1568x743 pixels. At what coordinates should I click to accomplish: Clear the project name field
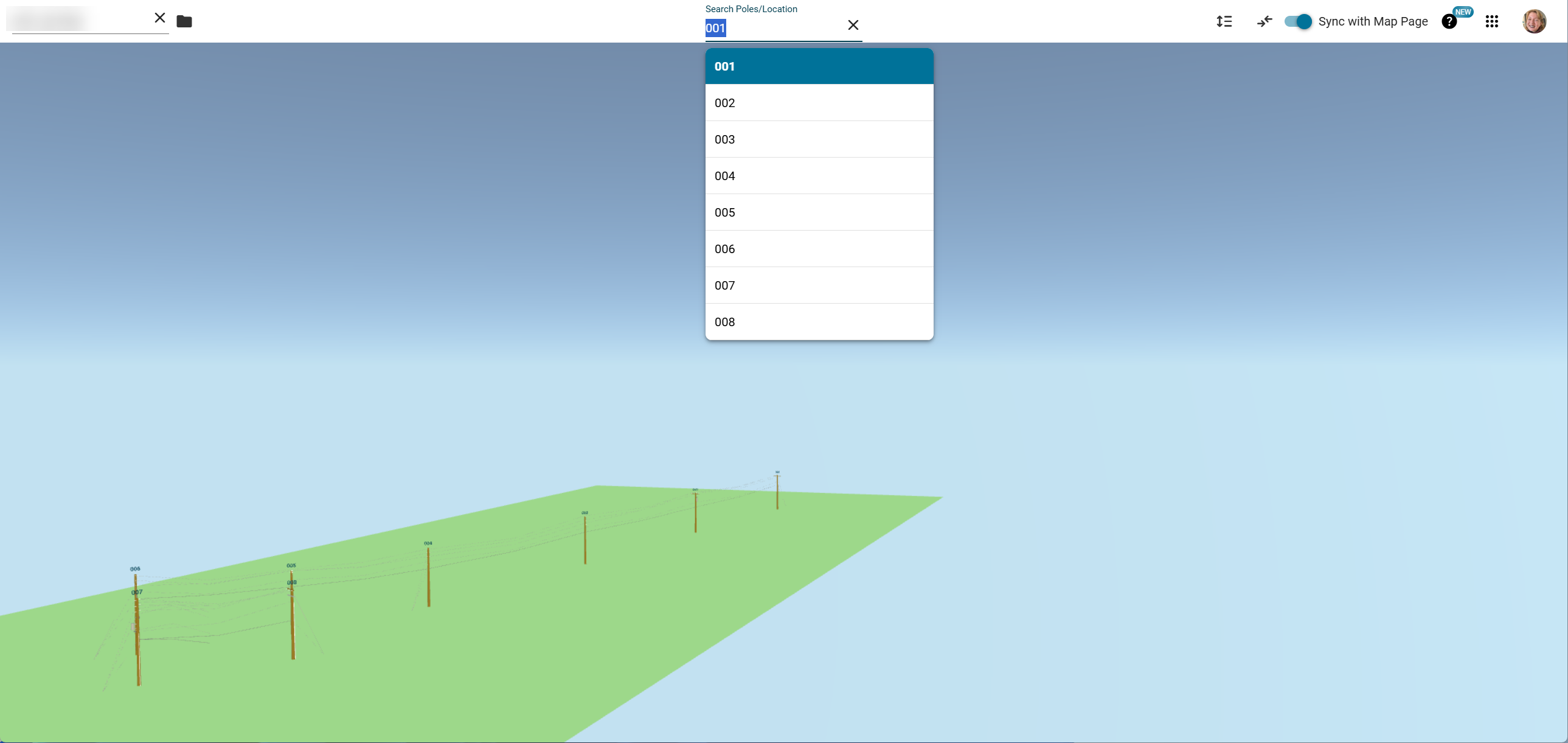coord(159,18)
